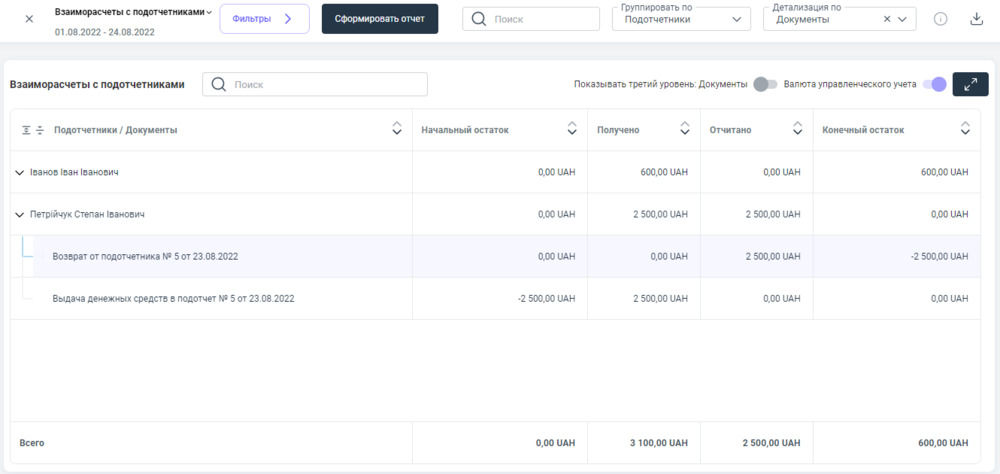
Task: Collapse the Петрійчук Степан Іванович row
Action: pos(20,215)
